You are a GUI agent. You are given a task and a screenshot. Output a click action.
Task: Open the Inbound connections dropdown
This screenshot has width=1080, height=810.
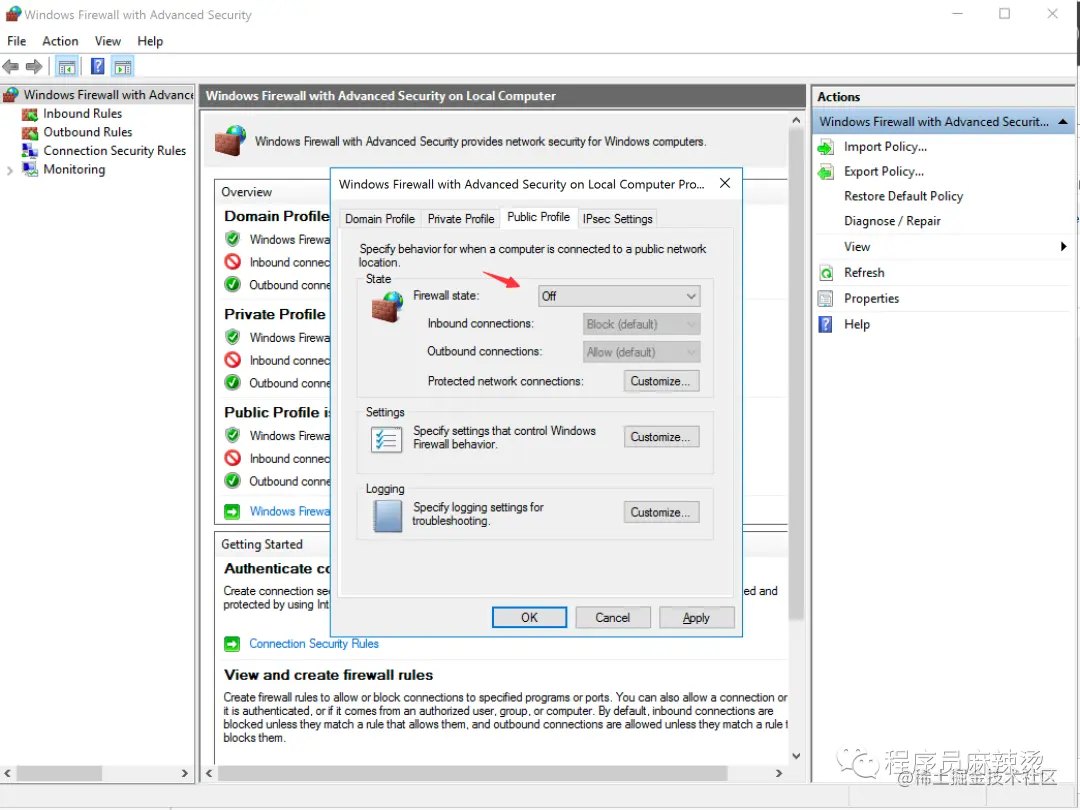tap(641, 324)
